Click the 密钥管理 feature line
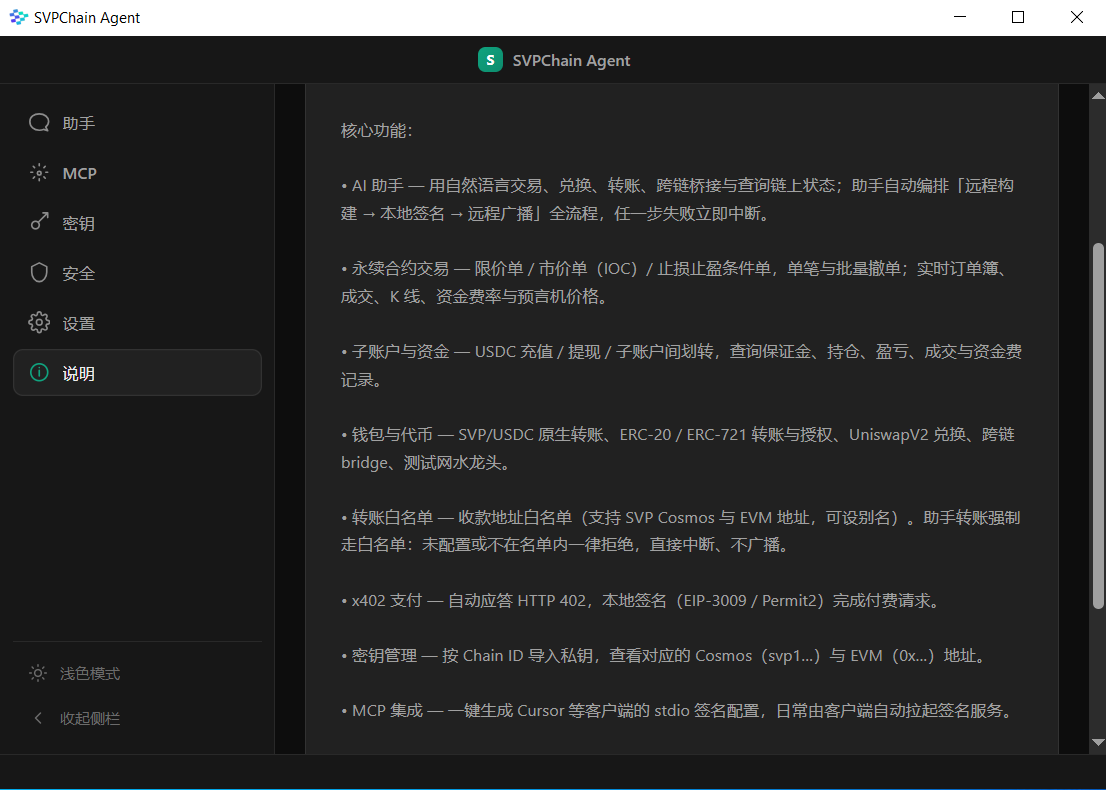Screen dimensions: 1106x790 (664, 655)
